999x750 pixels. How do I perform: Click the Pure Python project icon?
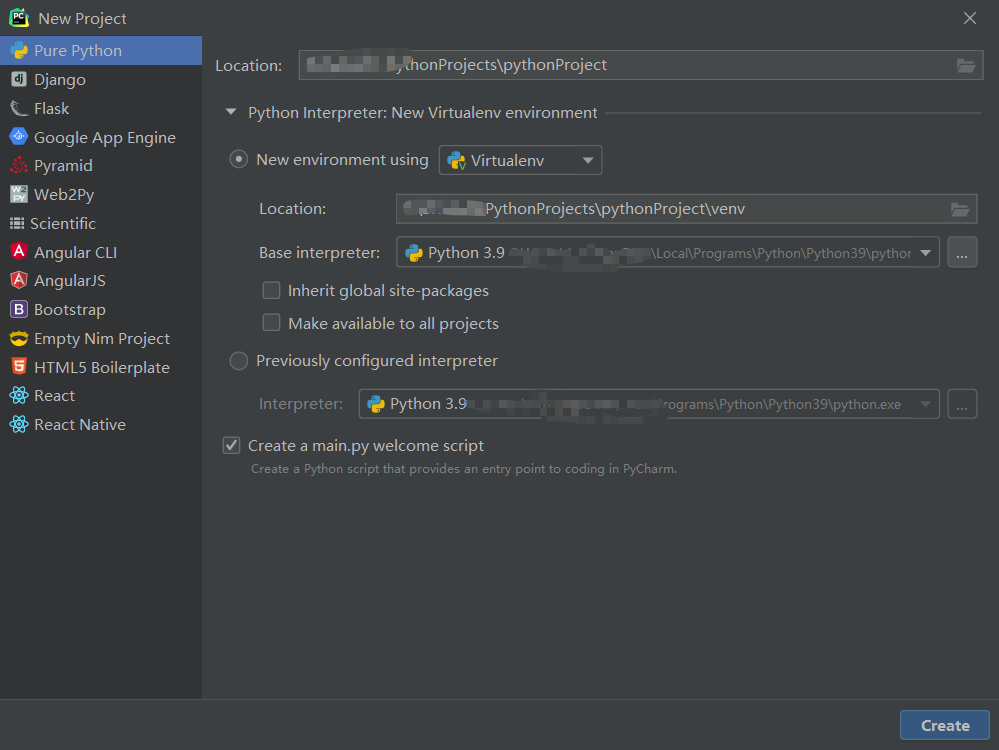[19, 50]
